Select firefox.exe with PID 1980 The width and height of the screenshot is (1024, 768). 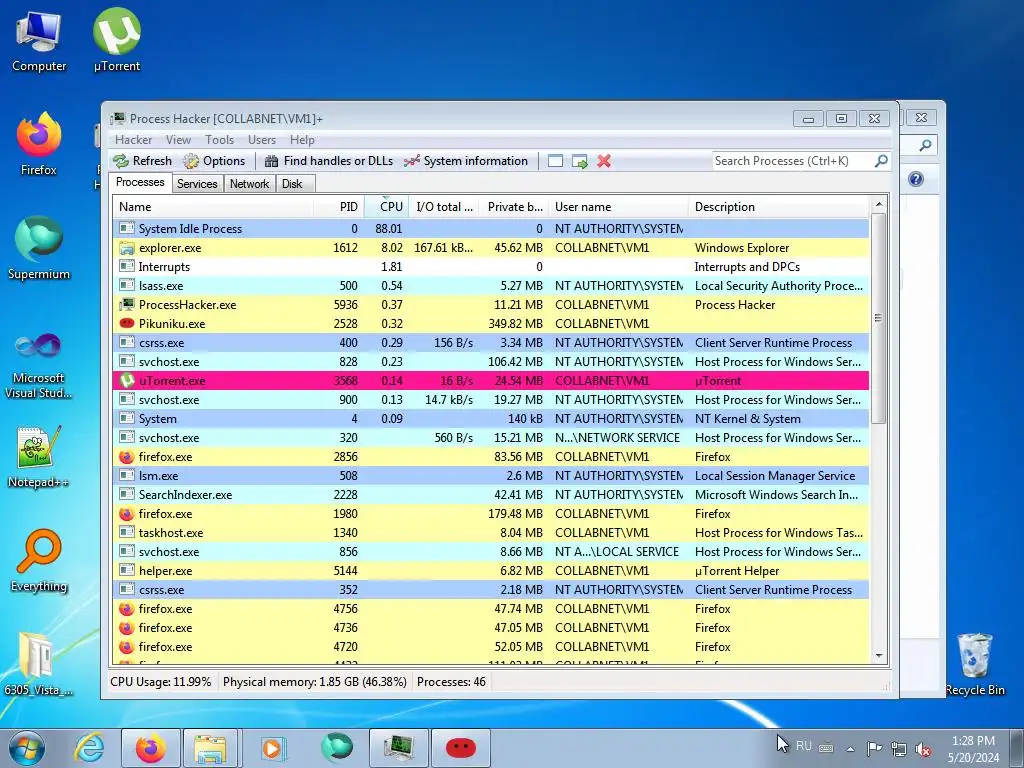point(491,514)
